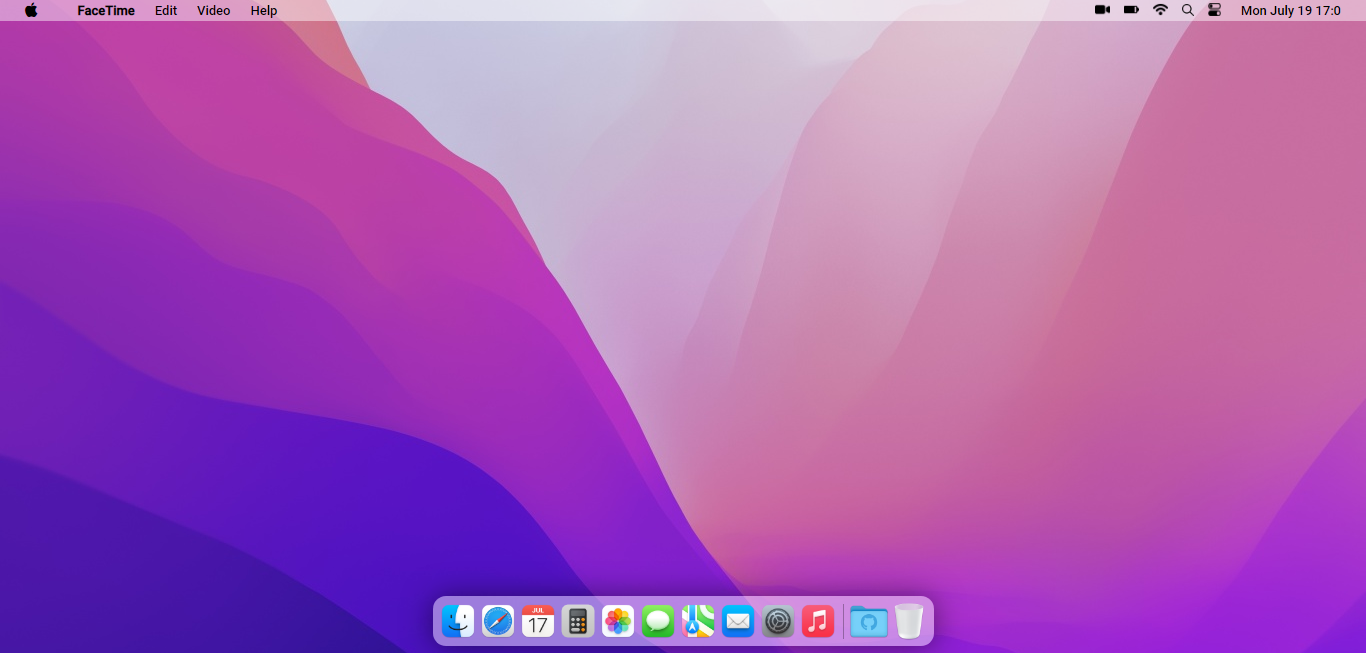Launch Safari from the dock
Viewport: 1366px width, 653px height.
(498, 621)
